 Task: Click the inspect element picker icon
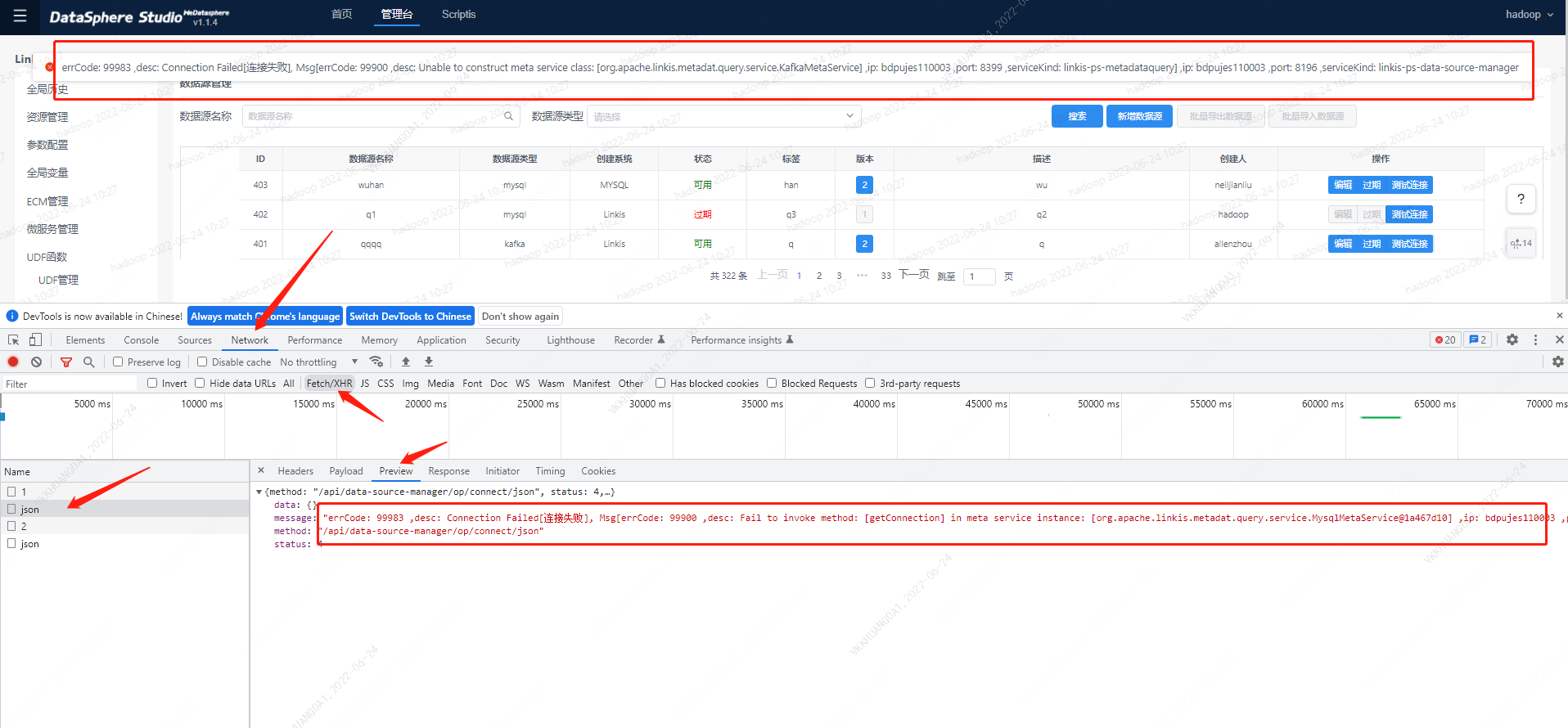click(x=13, y=339)
